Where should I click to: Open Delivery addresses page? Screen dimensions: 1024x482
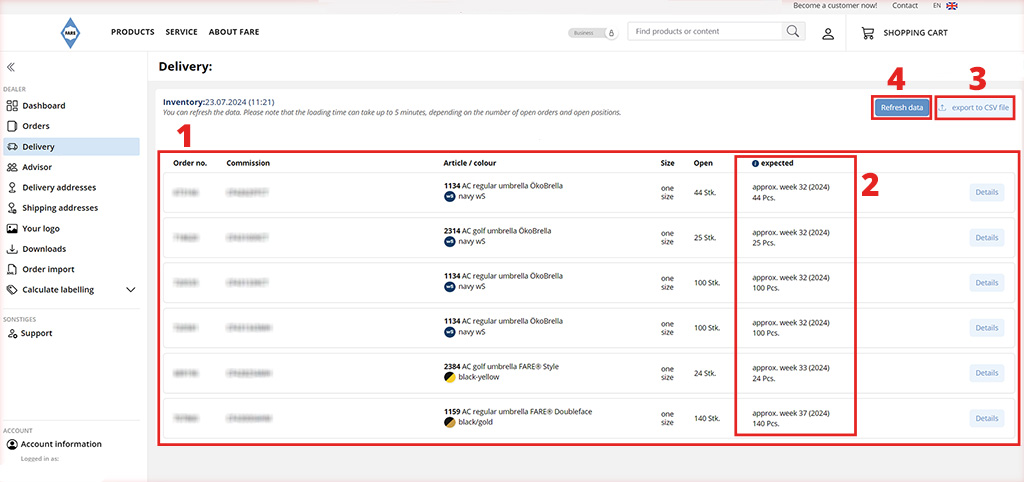(59, 187)
